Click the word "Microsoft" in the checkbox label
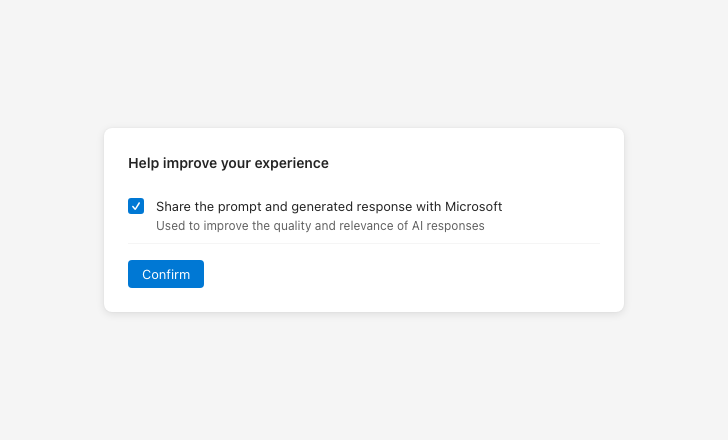Screen dimensions: 728x440 click(x=470, y=206)
